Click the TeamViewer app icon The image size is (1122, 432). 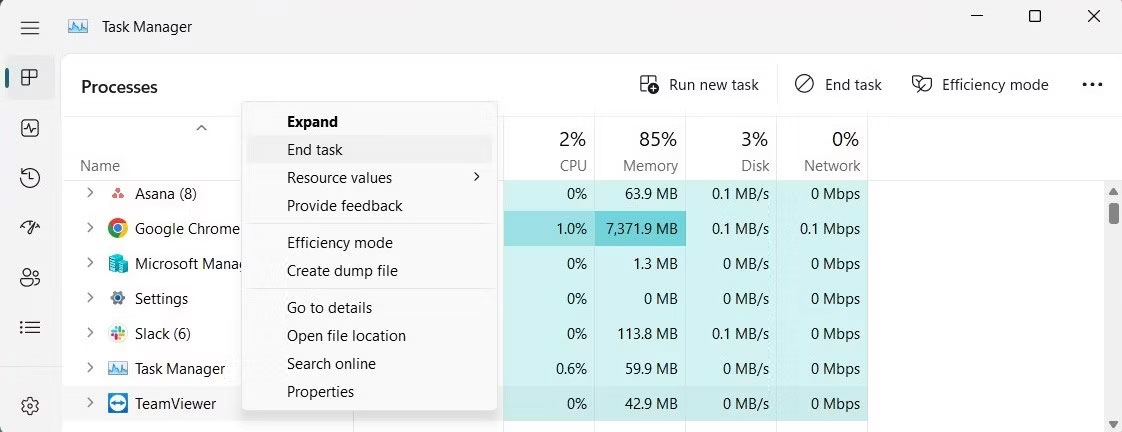(x=117, y=403)
